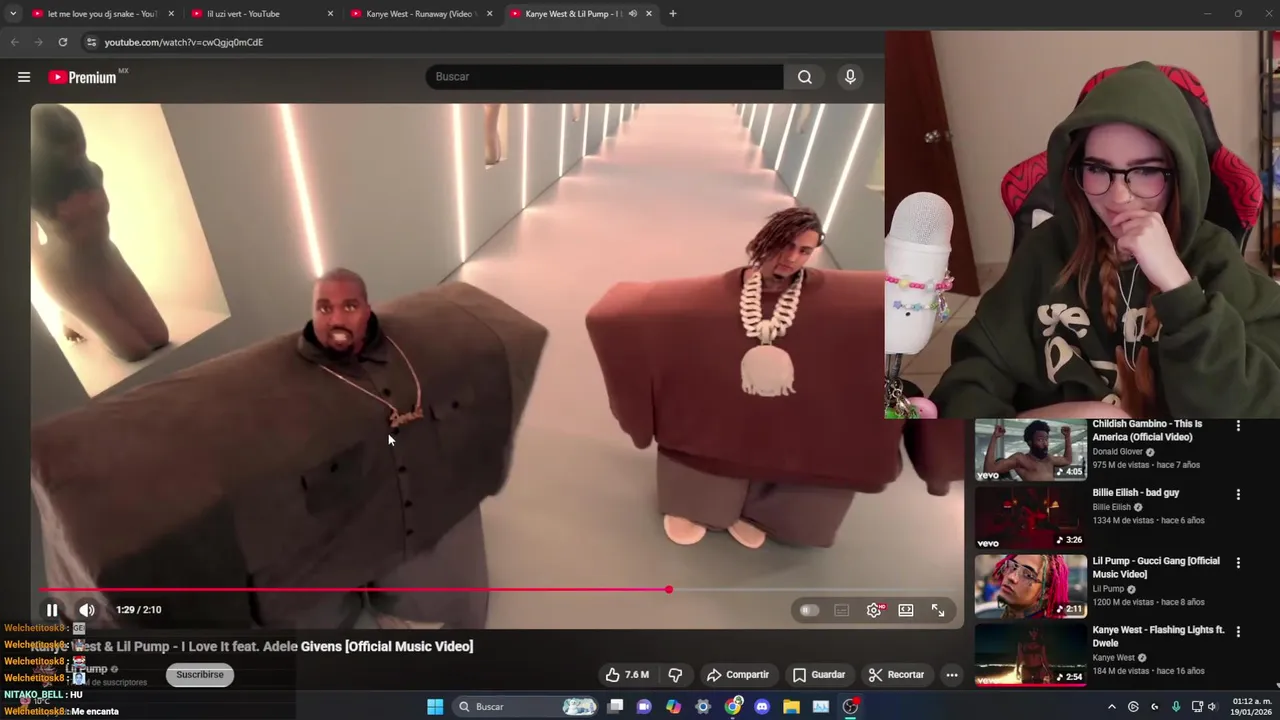Open system volume tray icon
The image size is (1280, 720).
[1212, 707]
